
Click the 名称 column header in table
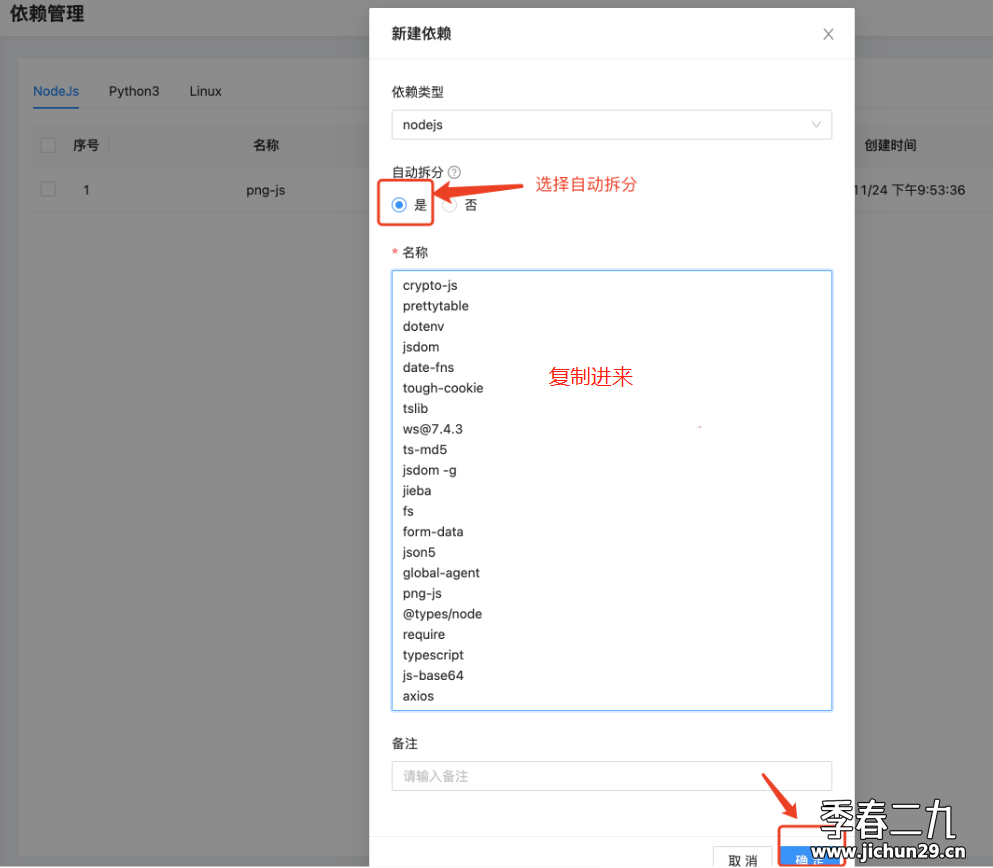pyautogui.click(x=266, y=145)
